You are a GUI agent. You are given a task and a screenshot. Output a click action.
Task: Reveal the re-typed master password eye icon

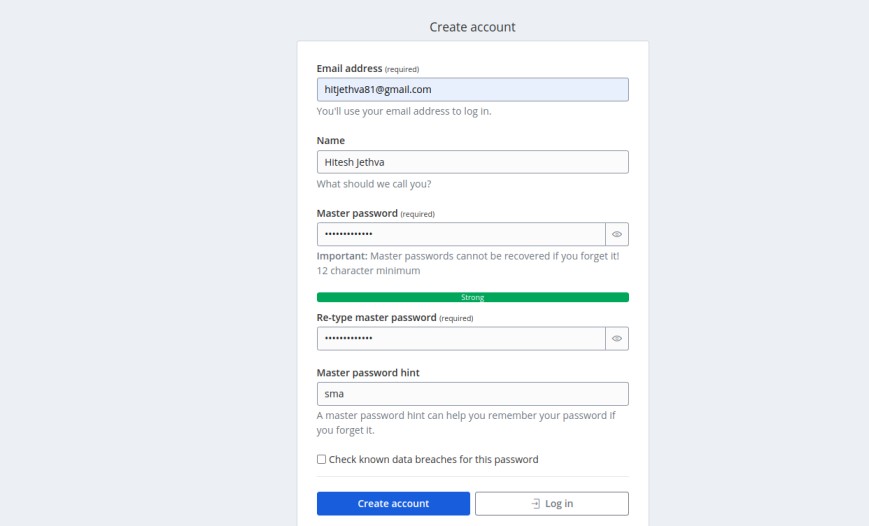(617, 339)
